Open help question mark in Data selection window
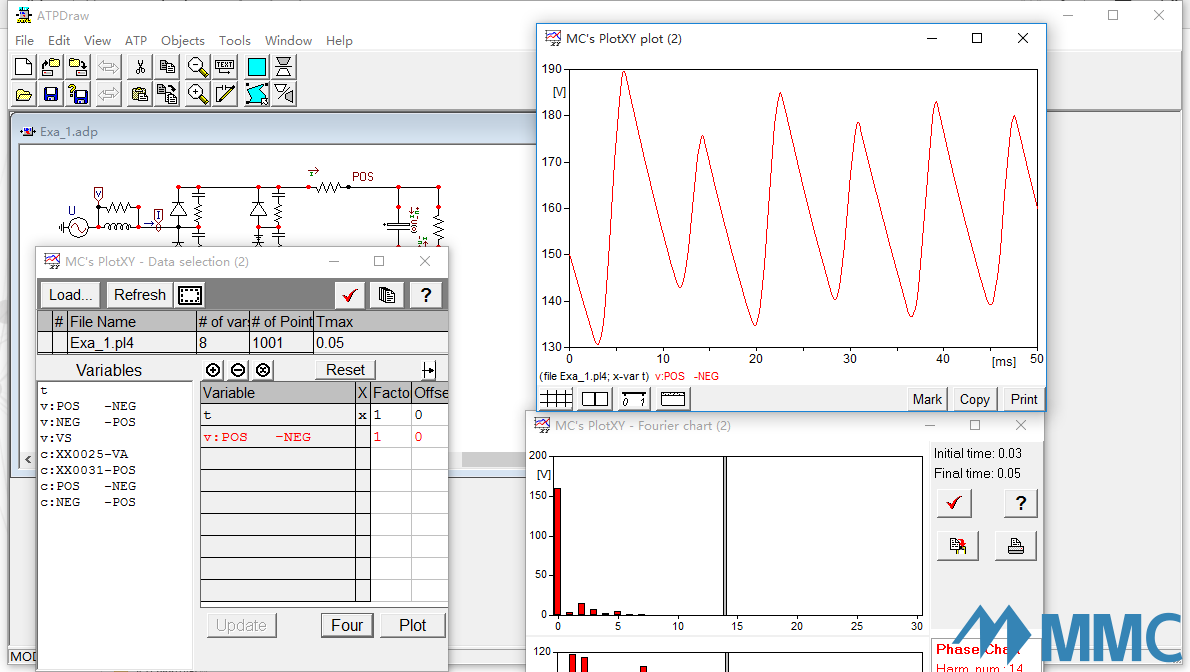The width and height of the screenshot is (1190, 672). [x=426, y=295]
